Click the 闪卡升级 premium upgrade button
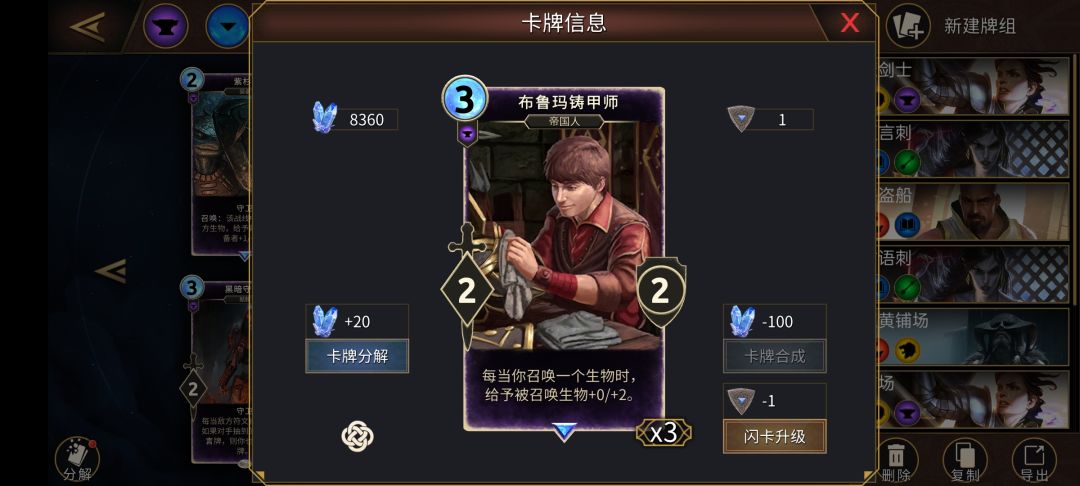 point(774,436)
